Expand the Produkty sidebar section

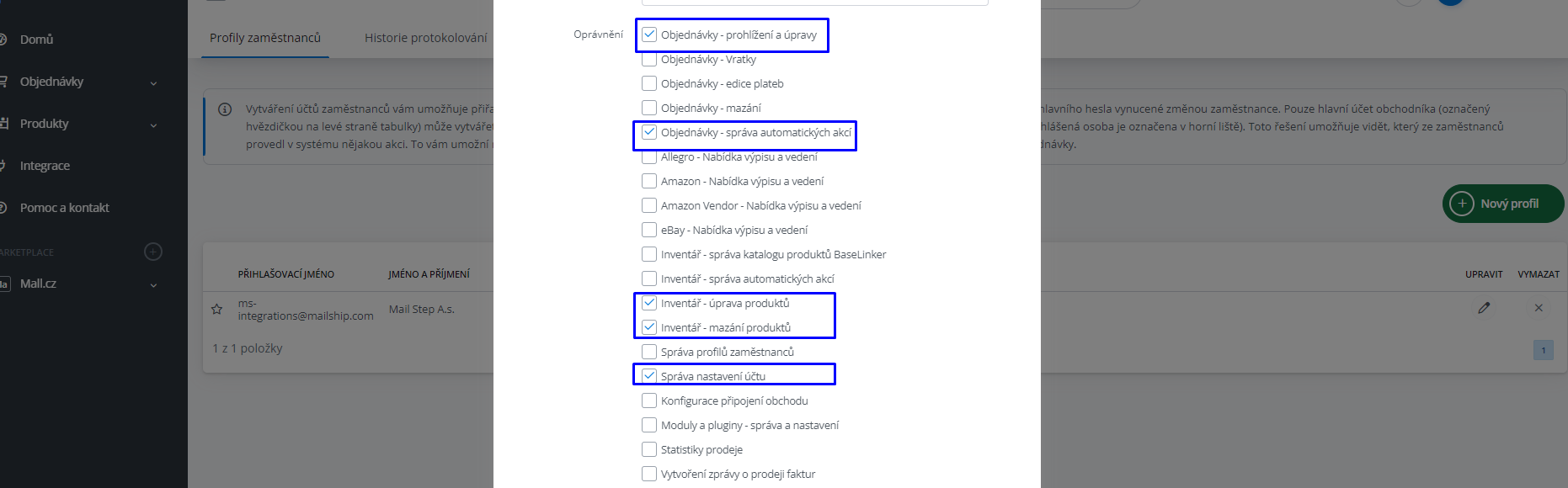click(153, 125)
